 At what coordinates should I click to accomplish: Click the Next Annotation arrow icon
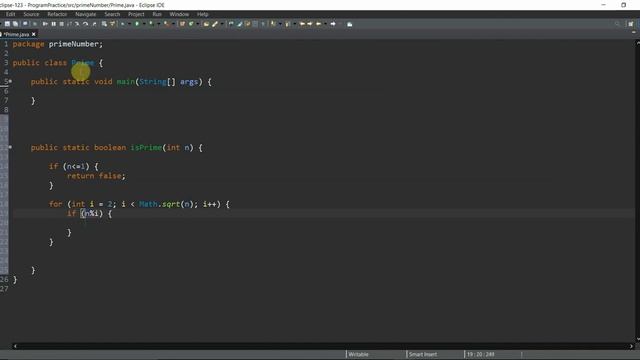click(x=273, y=24)
